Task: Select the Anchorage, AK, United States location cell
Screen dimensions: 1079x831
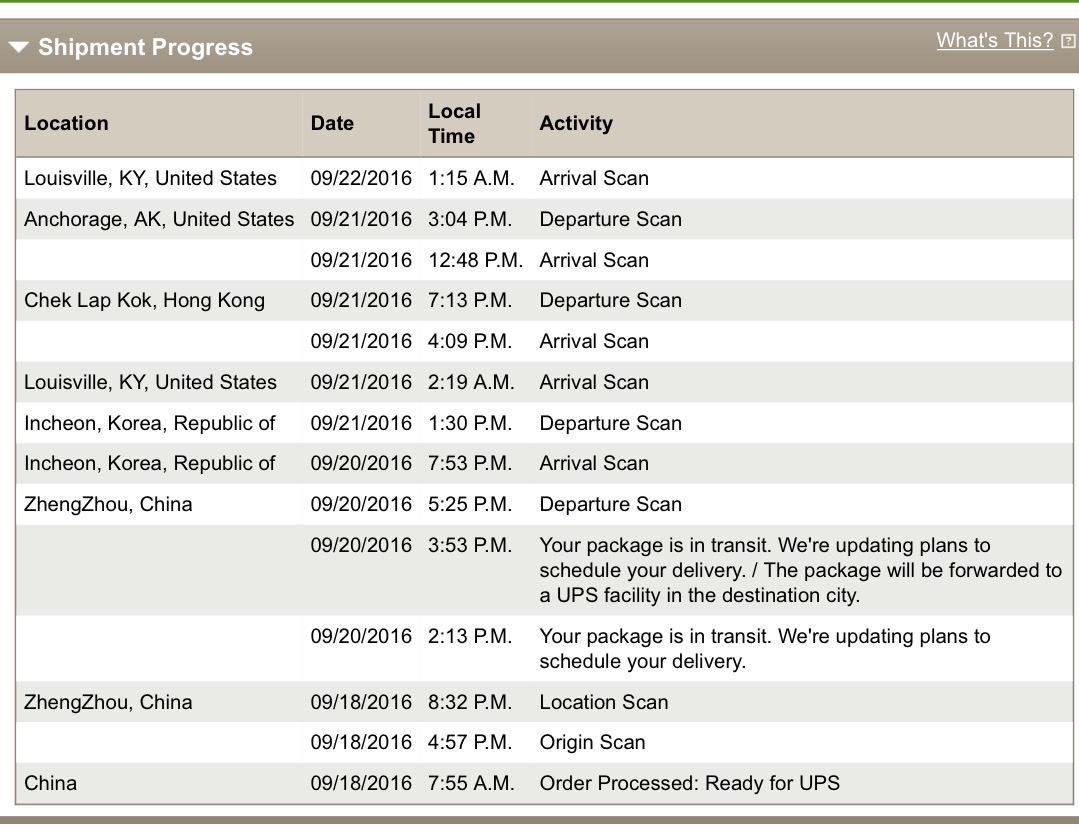Action: tap(159, 219)
